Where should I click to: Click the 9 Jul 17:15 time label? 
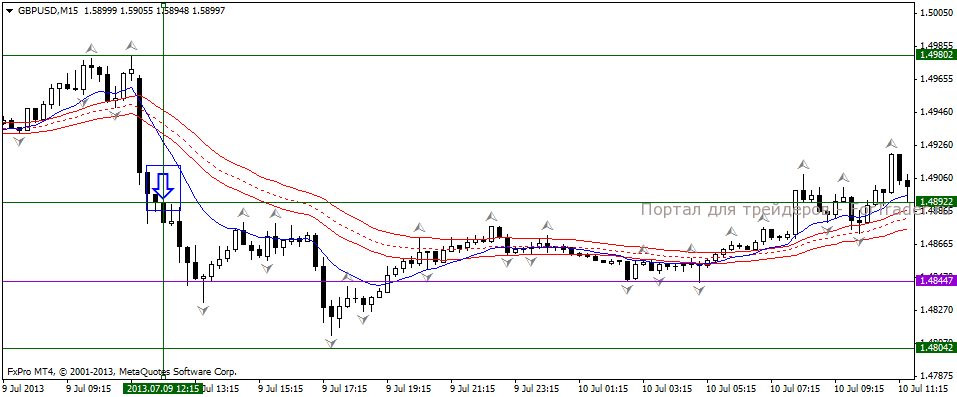pyautogui.click(x=344, y=388)
